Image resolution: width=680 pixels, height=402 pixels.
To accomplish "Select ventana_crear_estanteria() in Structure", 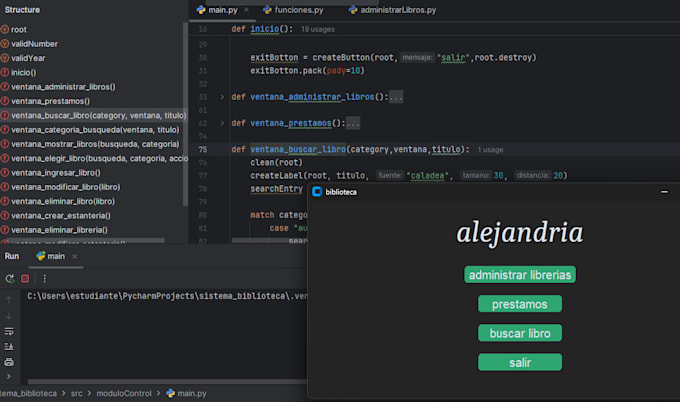I will click(61, 216).
